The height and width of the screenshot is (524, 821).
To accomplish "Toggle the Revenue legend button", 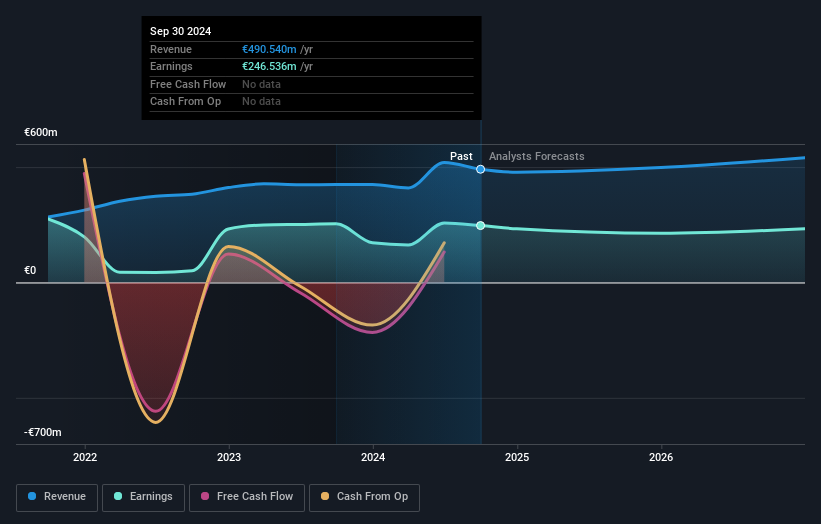I will tap(57, 497).
